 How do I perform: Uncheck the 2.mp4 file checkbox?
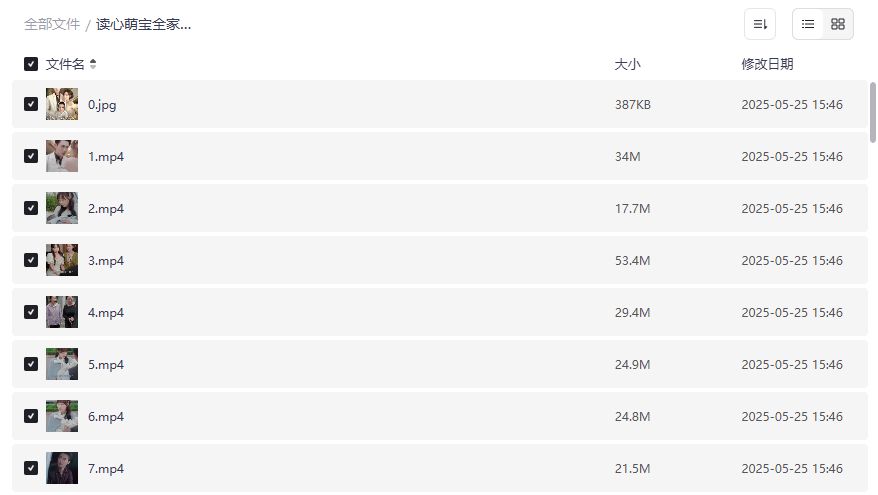(31, 208)
